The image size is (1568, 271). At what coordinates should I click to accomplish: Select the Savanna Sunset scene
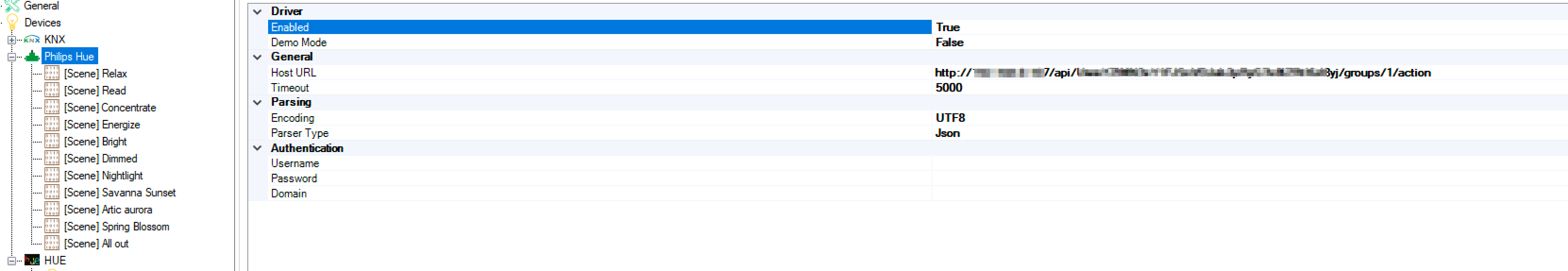(120, 193)
